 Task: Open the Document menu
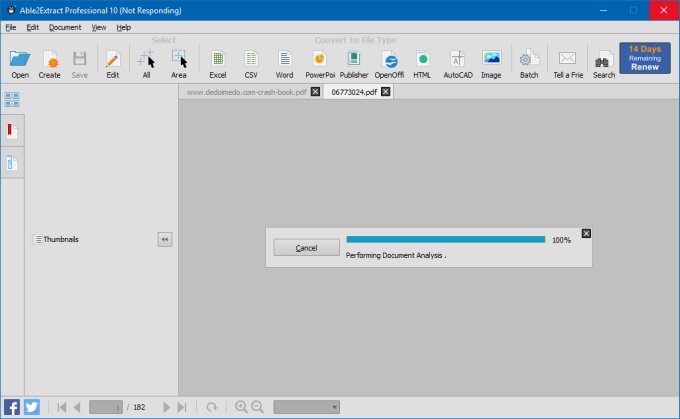tap(65, 27)
